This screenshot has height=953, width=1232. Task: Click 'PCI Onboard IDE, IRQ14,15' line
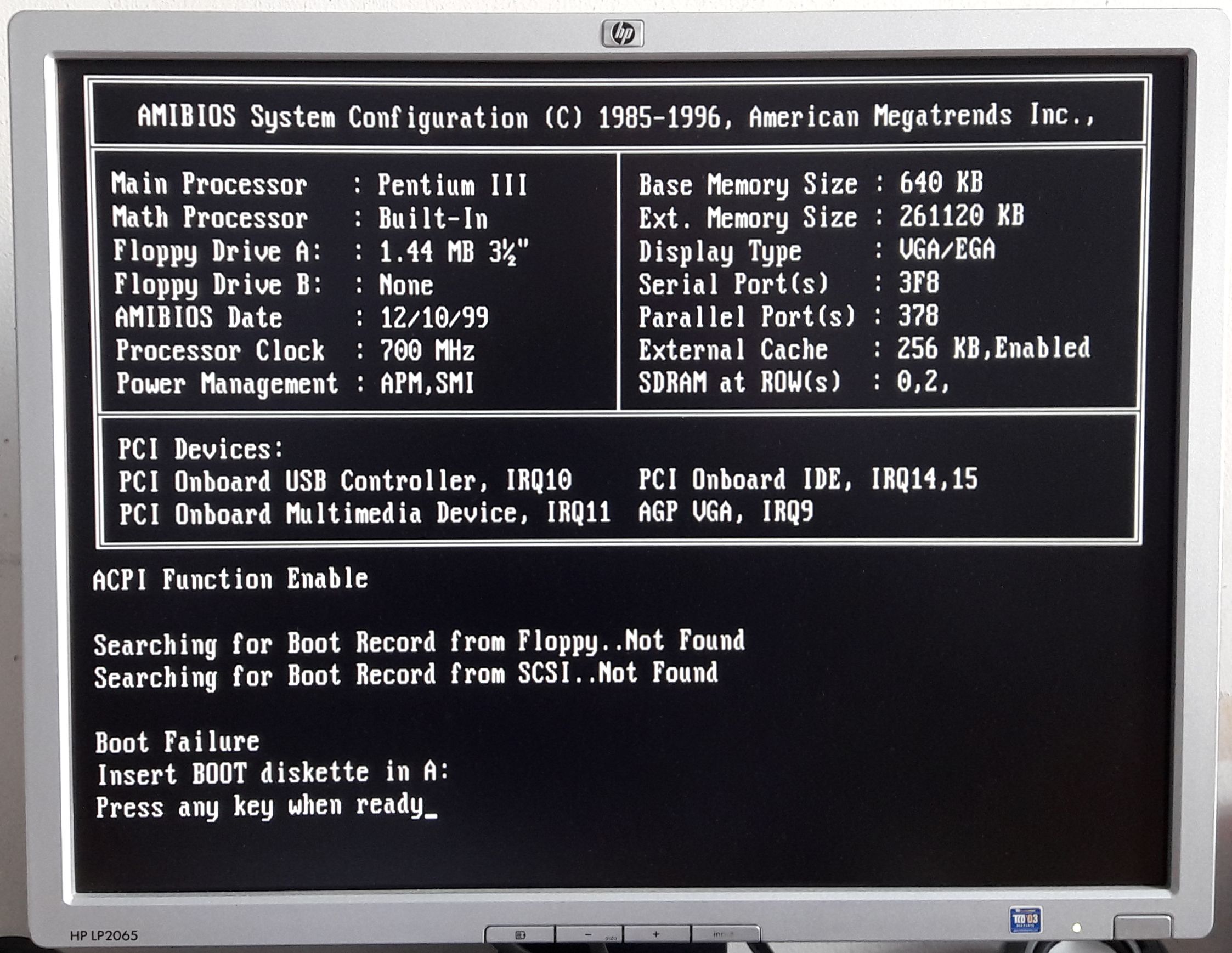(809, 479)
